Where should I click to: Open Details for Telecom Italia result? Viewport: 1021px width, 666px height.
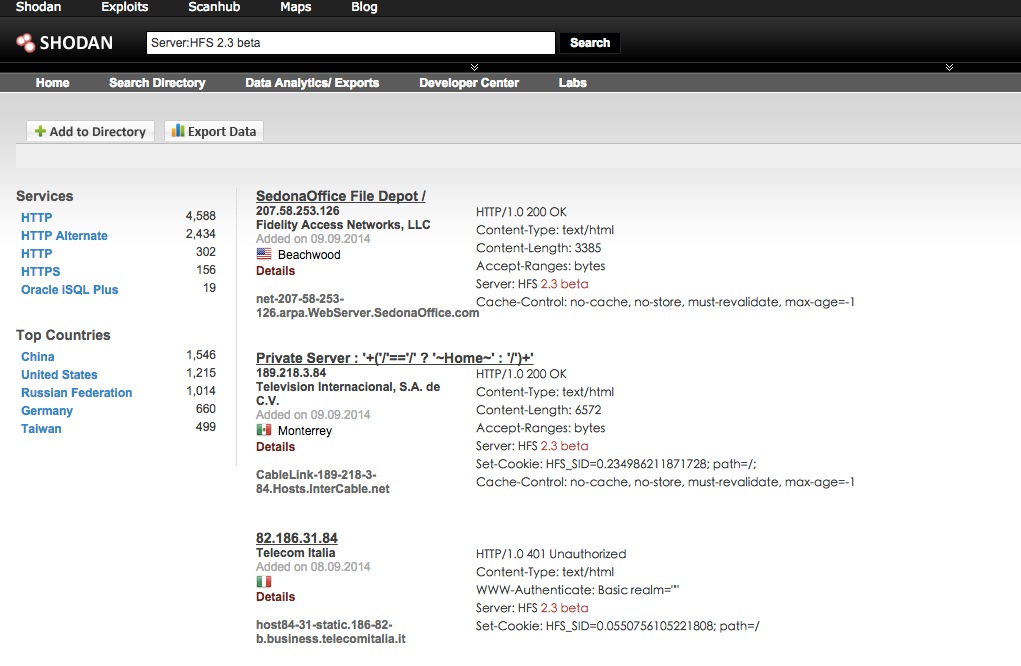275,596
